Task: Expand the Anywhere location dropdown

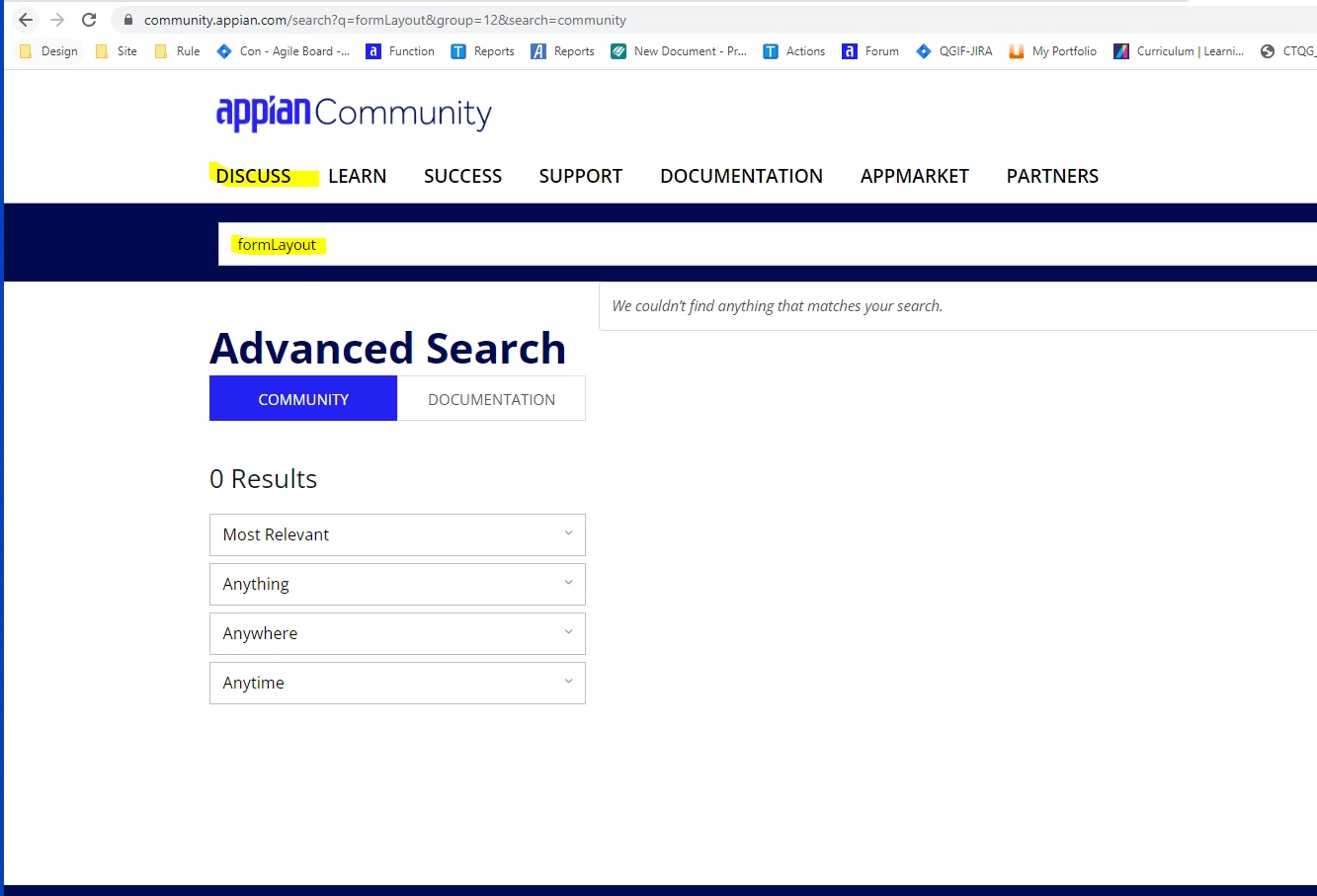Action: coord(397,633)
